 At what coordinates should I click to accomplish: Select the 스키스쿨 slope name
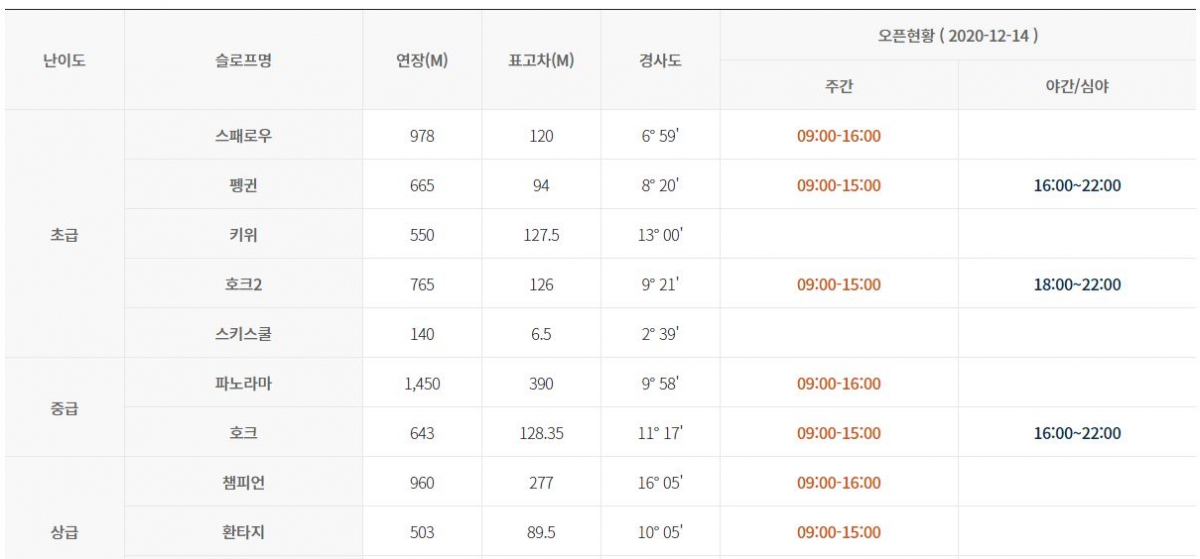tap(243, 334)
